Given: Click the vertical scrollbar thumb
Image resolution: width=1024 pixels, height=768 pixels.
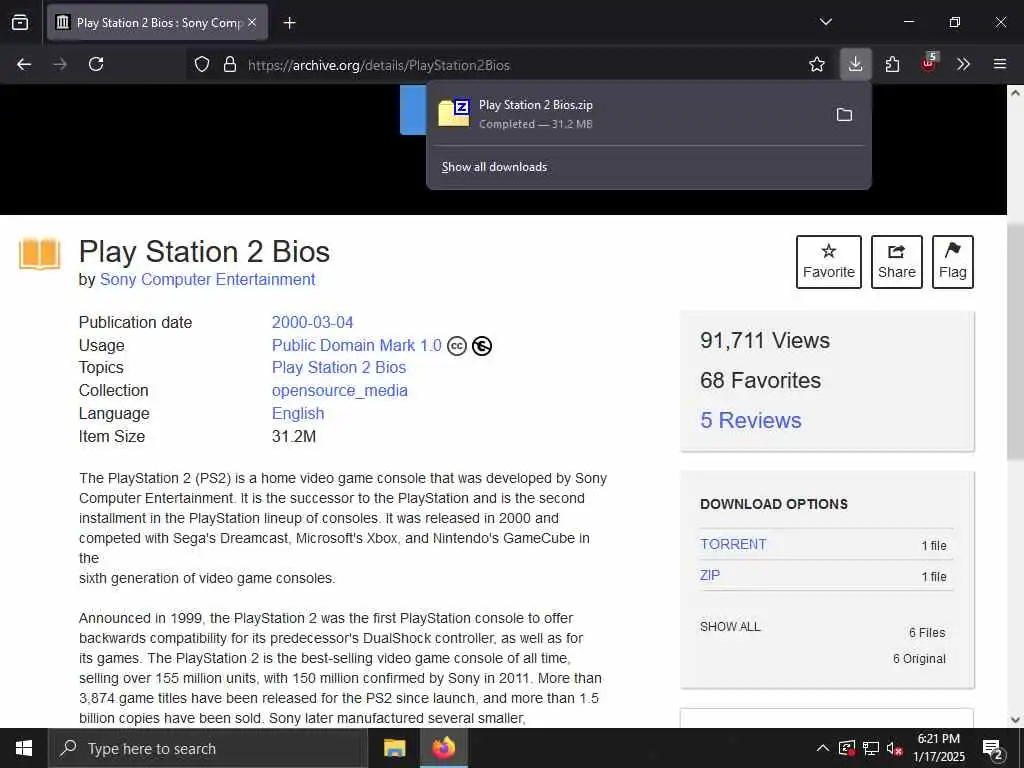Looking at the screenshot, I should point(1016,341).
